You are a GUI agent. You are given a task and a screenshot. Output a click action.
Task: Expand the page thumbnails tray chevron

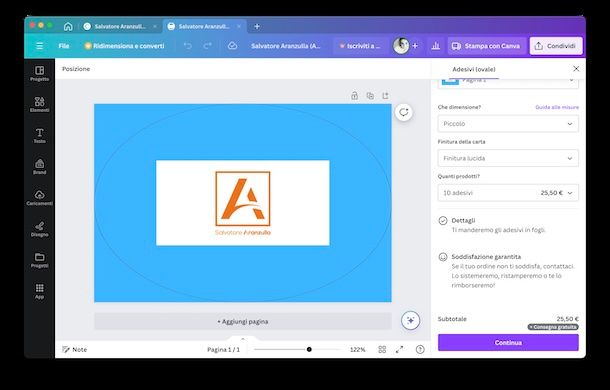[243, 339]
